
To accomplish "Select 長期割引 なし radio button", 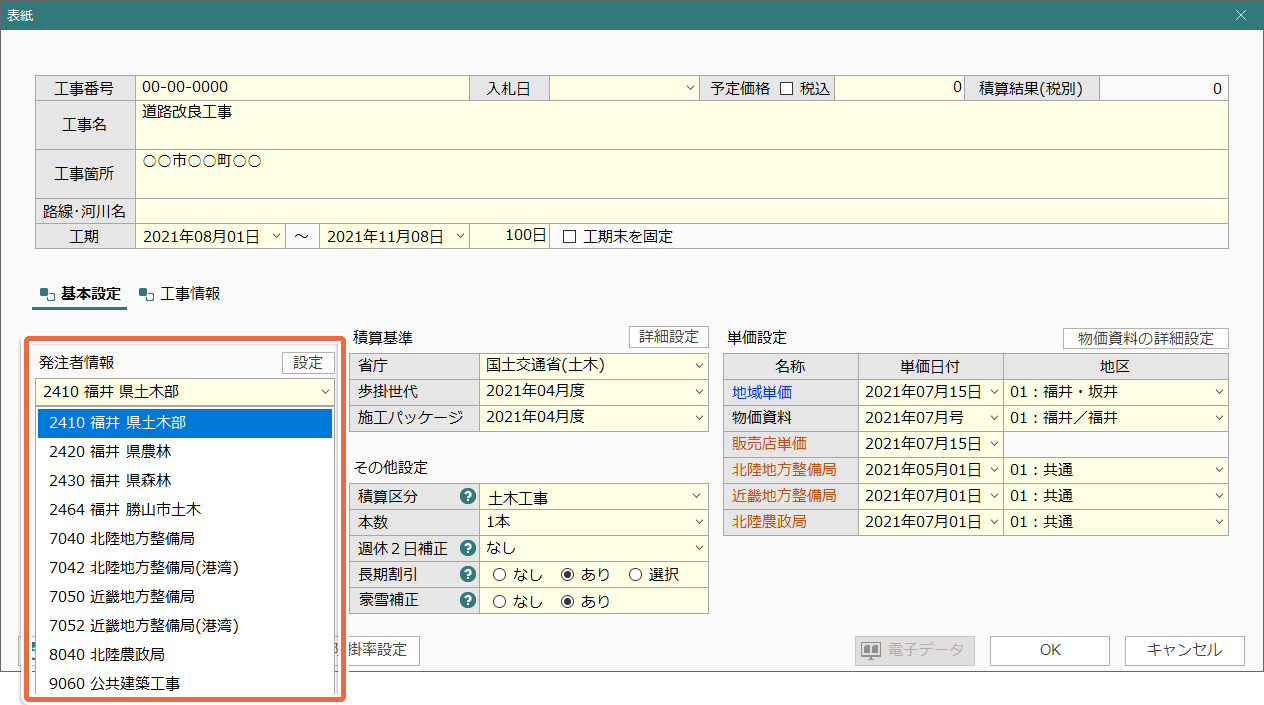I will coord(499,575).
